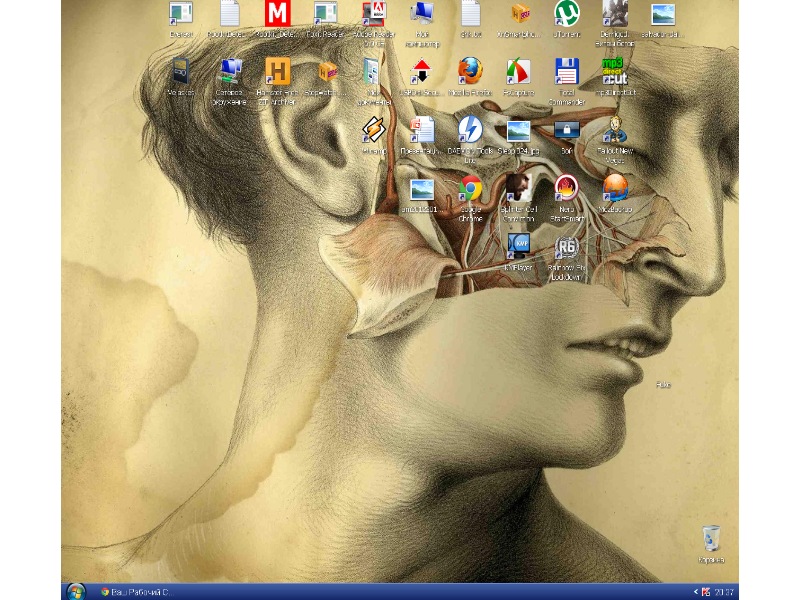Open the Recycle Bin
The width and height of the screenshot is (800, 600).
tap(711, 538)
